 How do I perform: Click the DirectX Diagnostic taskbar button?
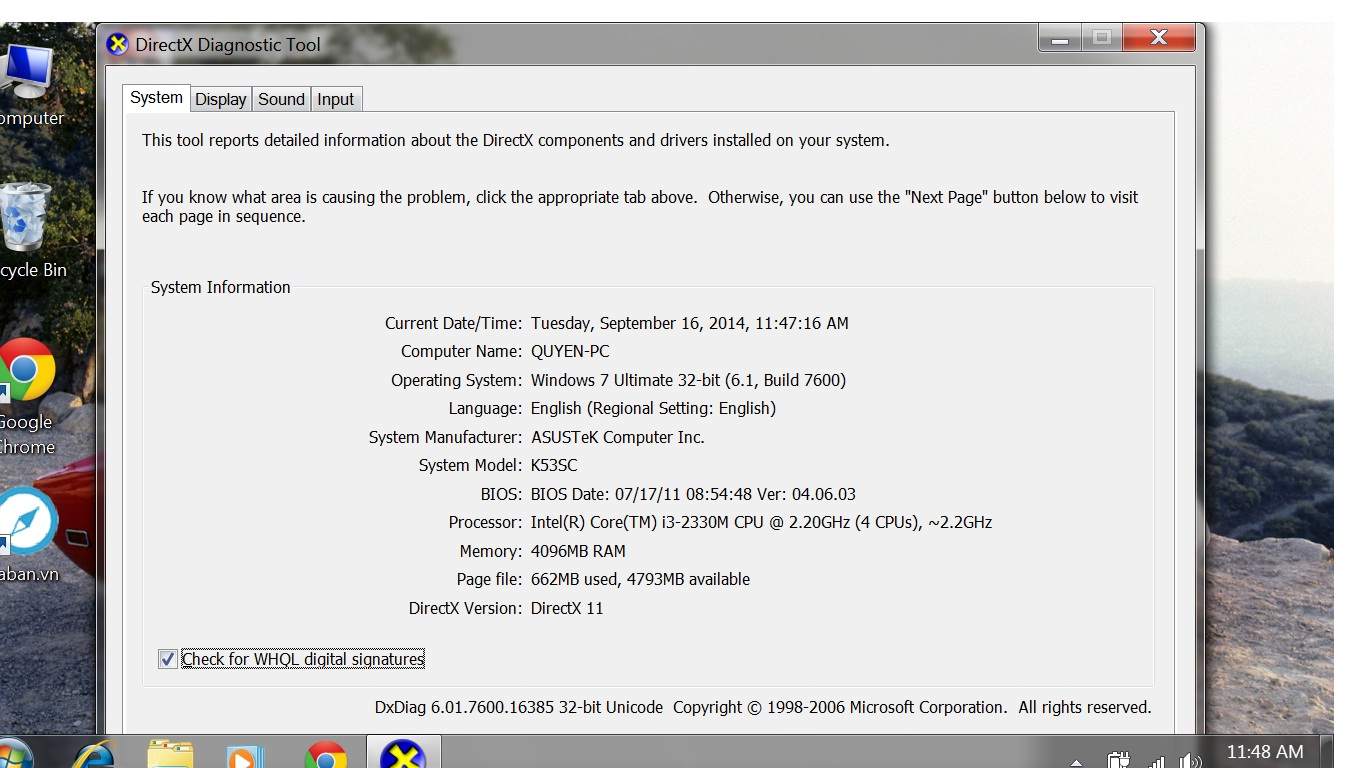[403, 753]
